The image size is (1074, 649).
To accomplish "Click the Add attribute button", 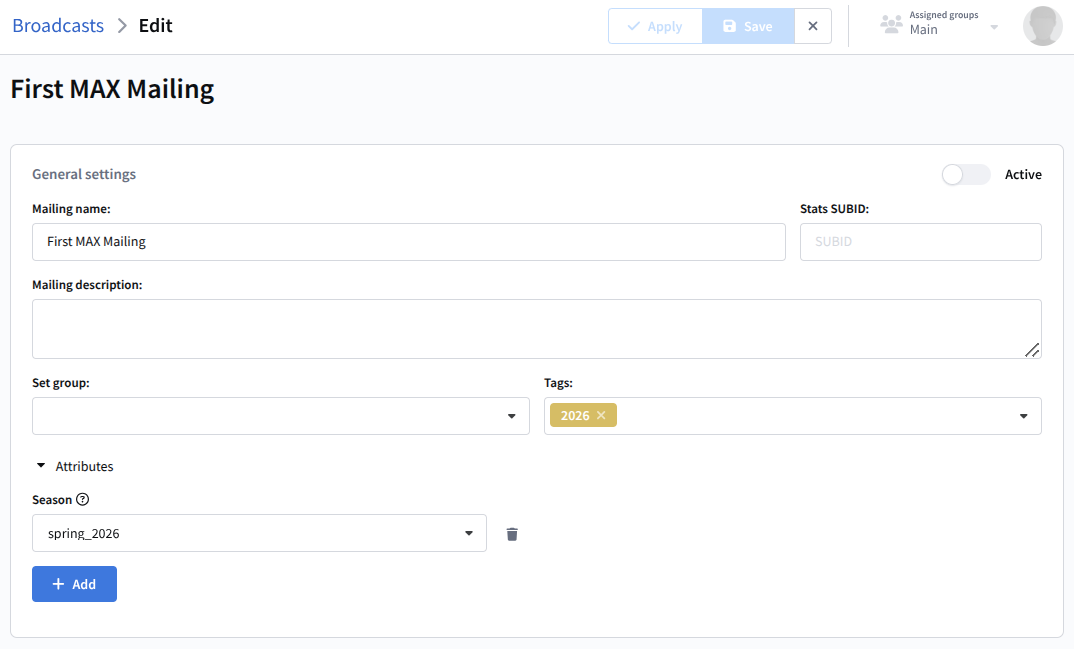I will coord(74,584).
